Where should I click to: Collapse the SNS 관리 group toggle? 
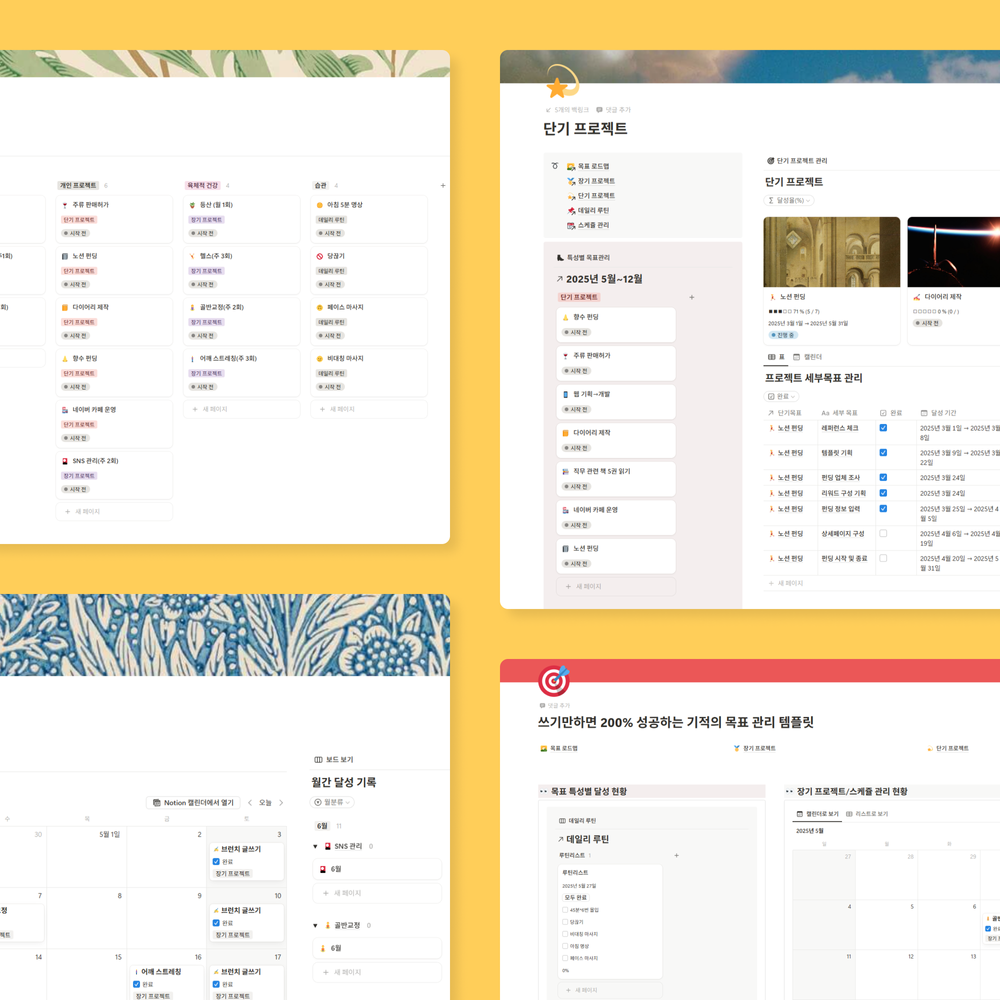tap(316, 847)
